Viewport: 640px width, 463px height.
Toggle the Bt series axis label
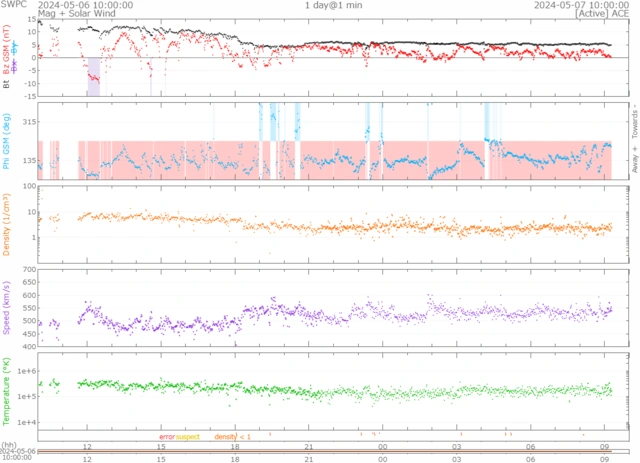pyautogui.click(x=6, y=85)
